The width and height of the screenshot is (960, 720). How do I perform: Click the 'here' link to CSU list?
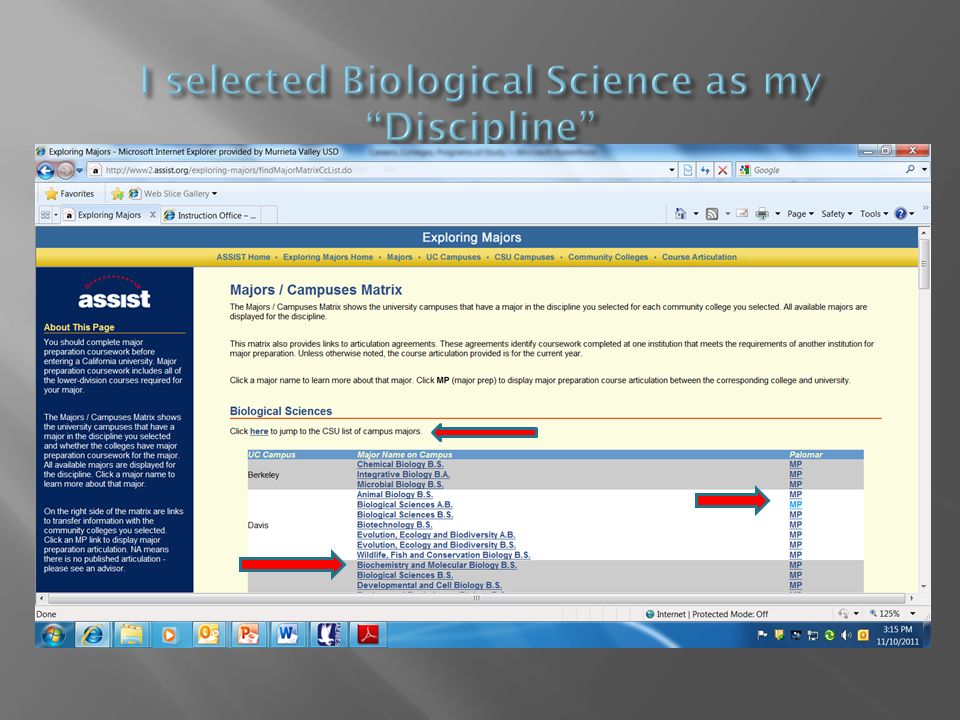(x=259, y=431)
